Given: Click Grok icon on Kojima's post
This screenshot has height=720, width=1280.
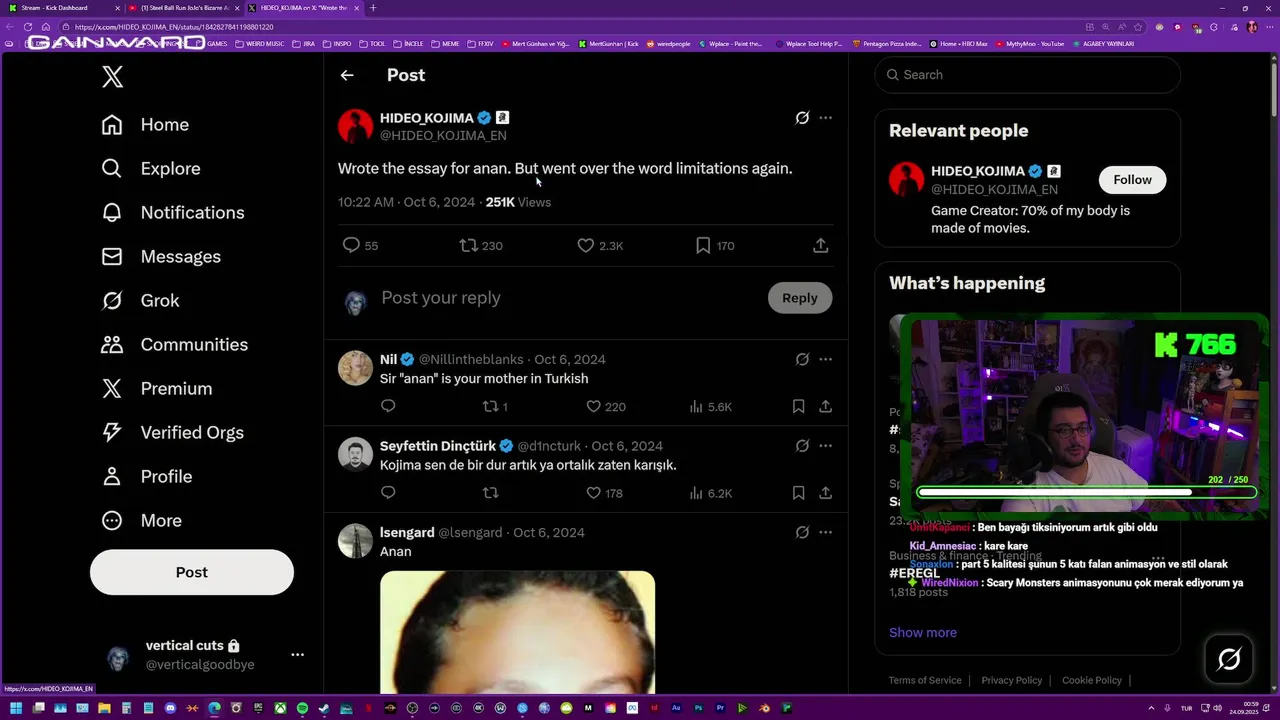Looking at the screenshot, I should pyautogui.click(x=802, y=118).
